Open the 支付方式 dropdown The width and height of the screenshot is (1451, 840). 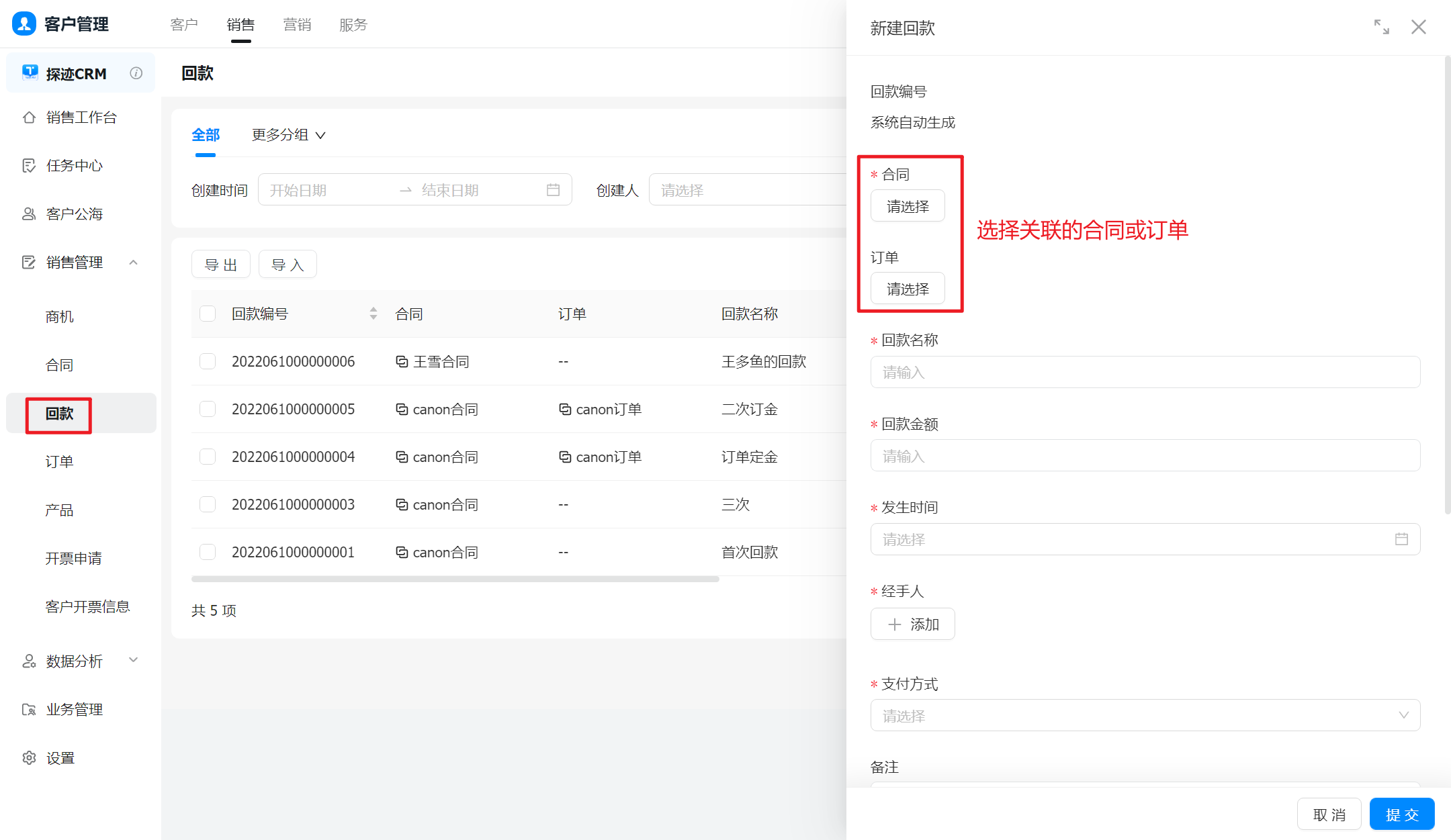pyautogui.click(x=1145, y=716)
